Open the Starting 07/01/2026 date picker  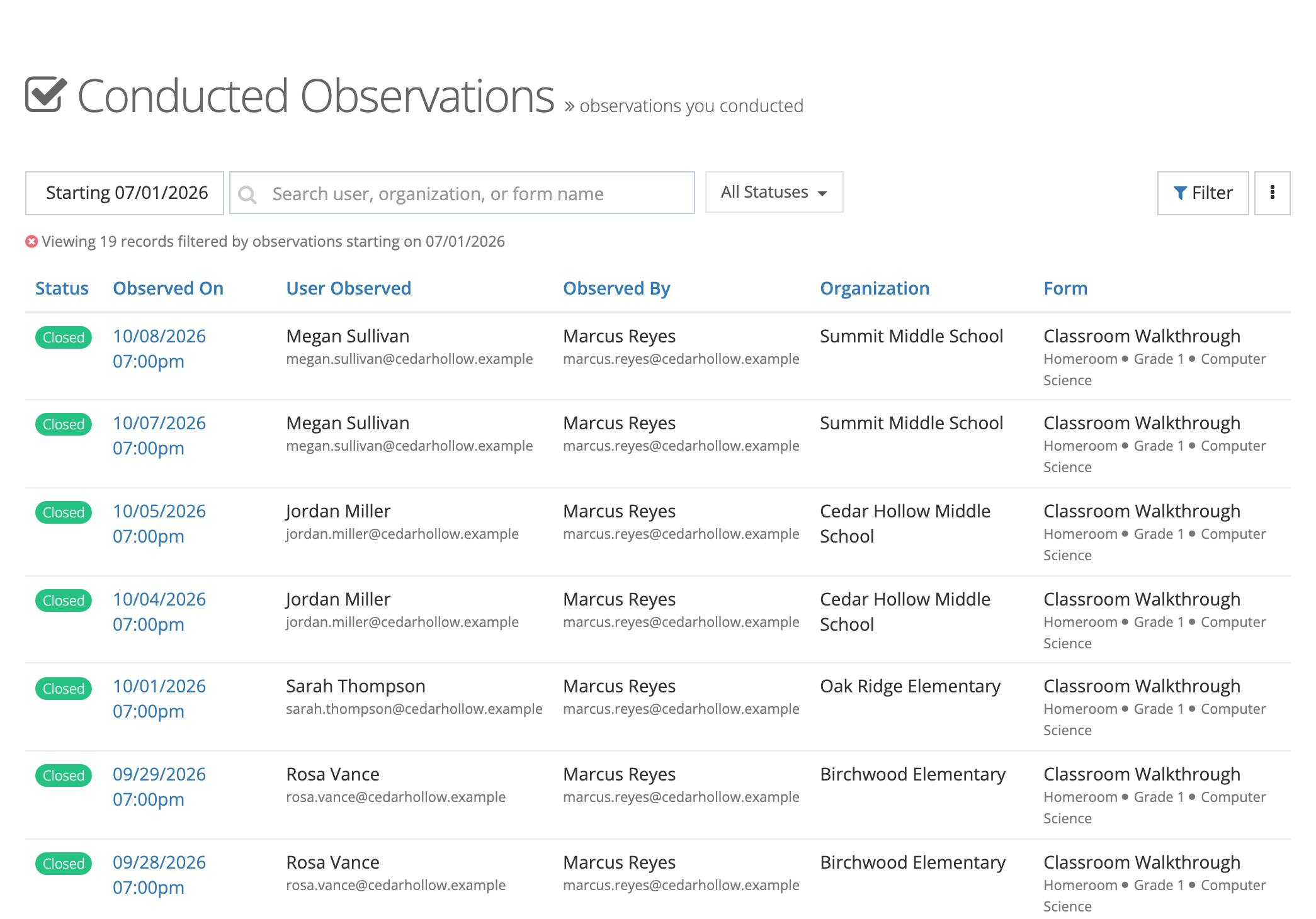tap(125, 193)
